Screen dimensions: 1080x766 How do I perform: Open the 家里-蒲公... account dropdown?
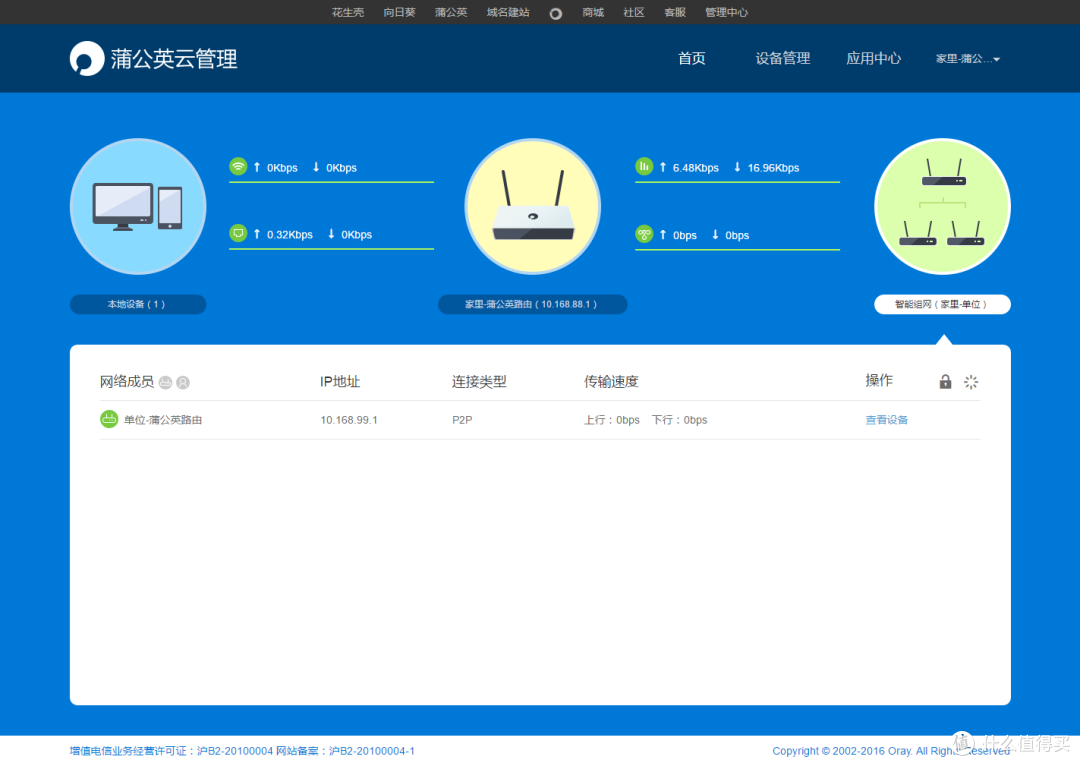[x=967, y=59]
